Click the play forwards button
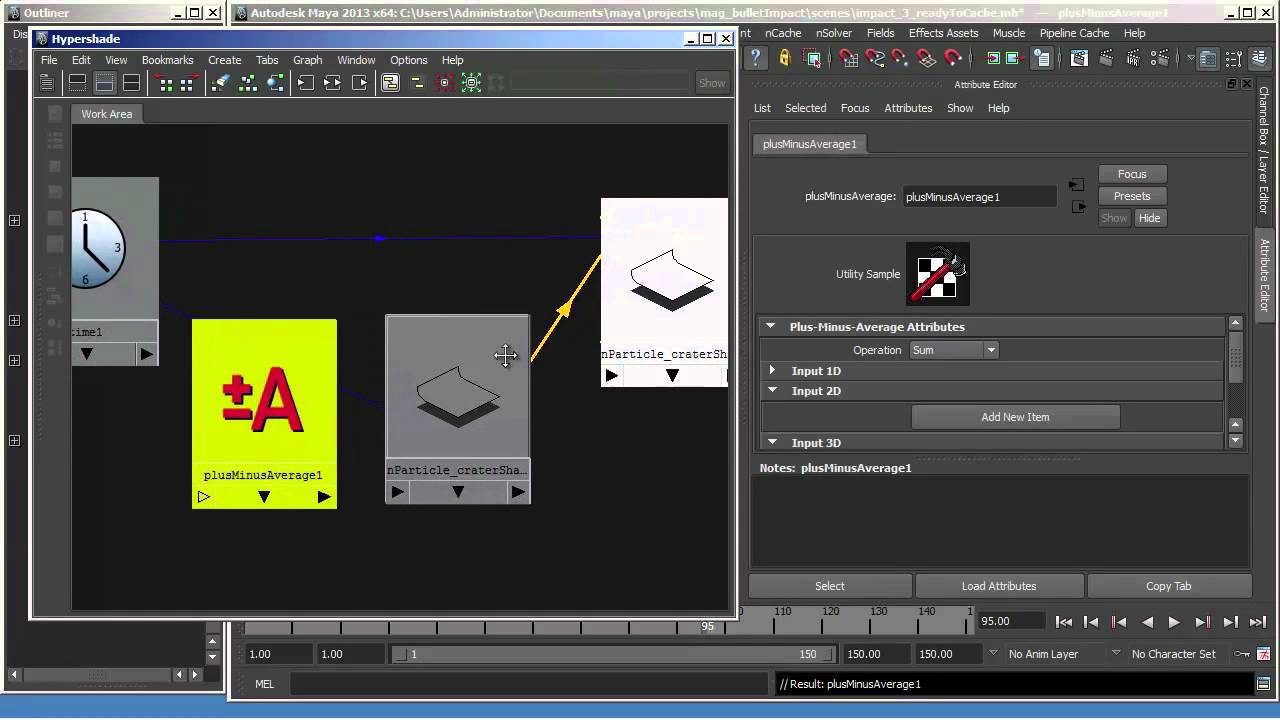 pos(1174,622)
